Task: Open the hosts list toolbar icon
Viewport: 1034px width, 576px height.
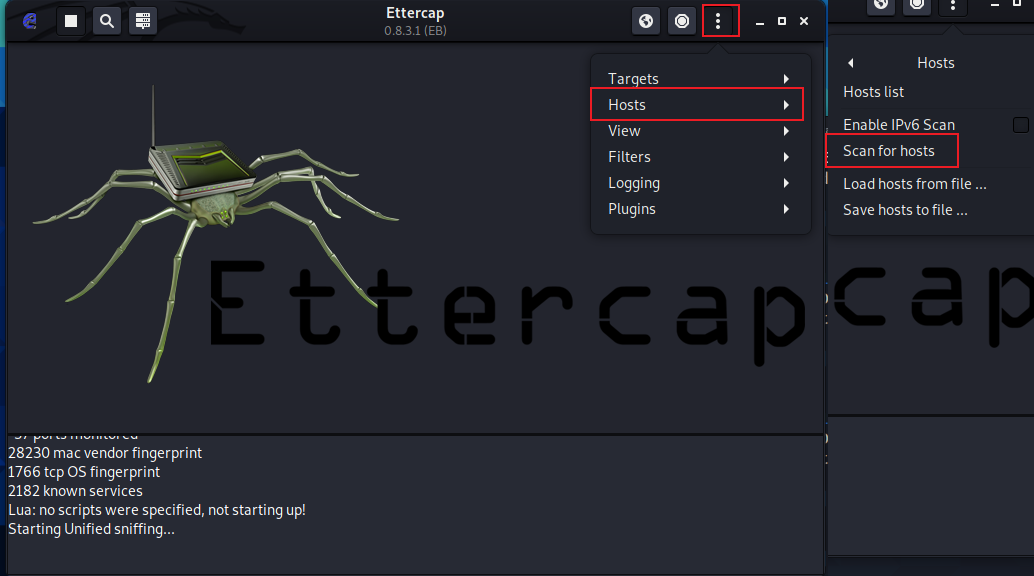Action: coord(142,21)
